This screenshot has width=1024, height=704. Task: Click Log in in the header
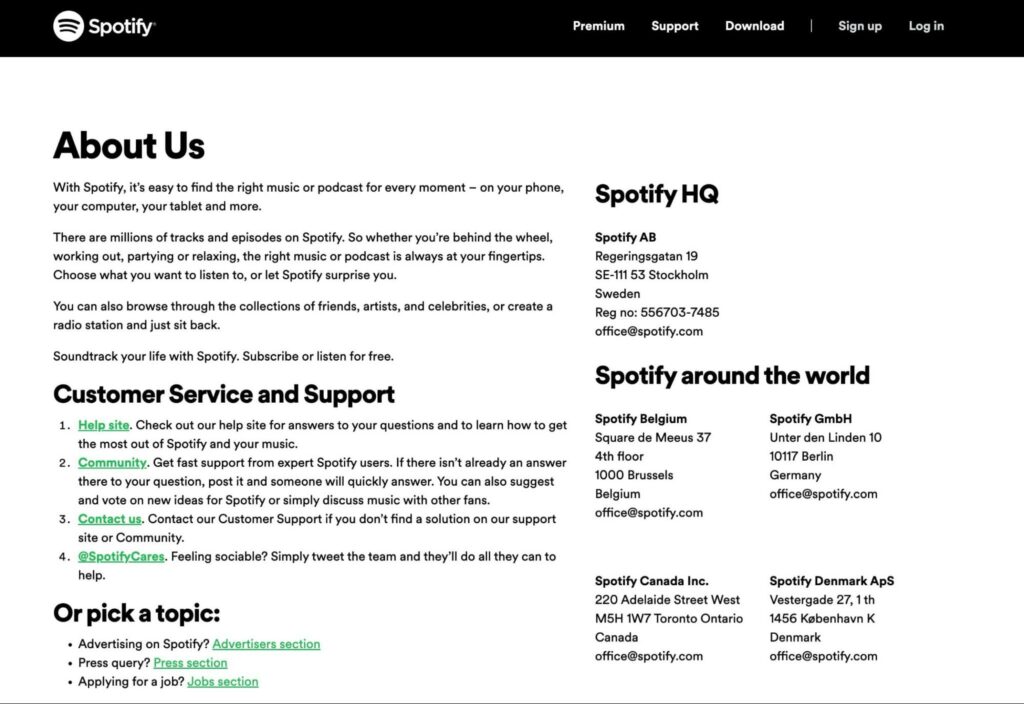926,26
